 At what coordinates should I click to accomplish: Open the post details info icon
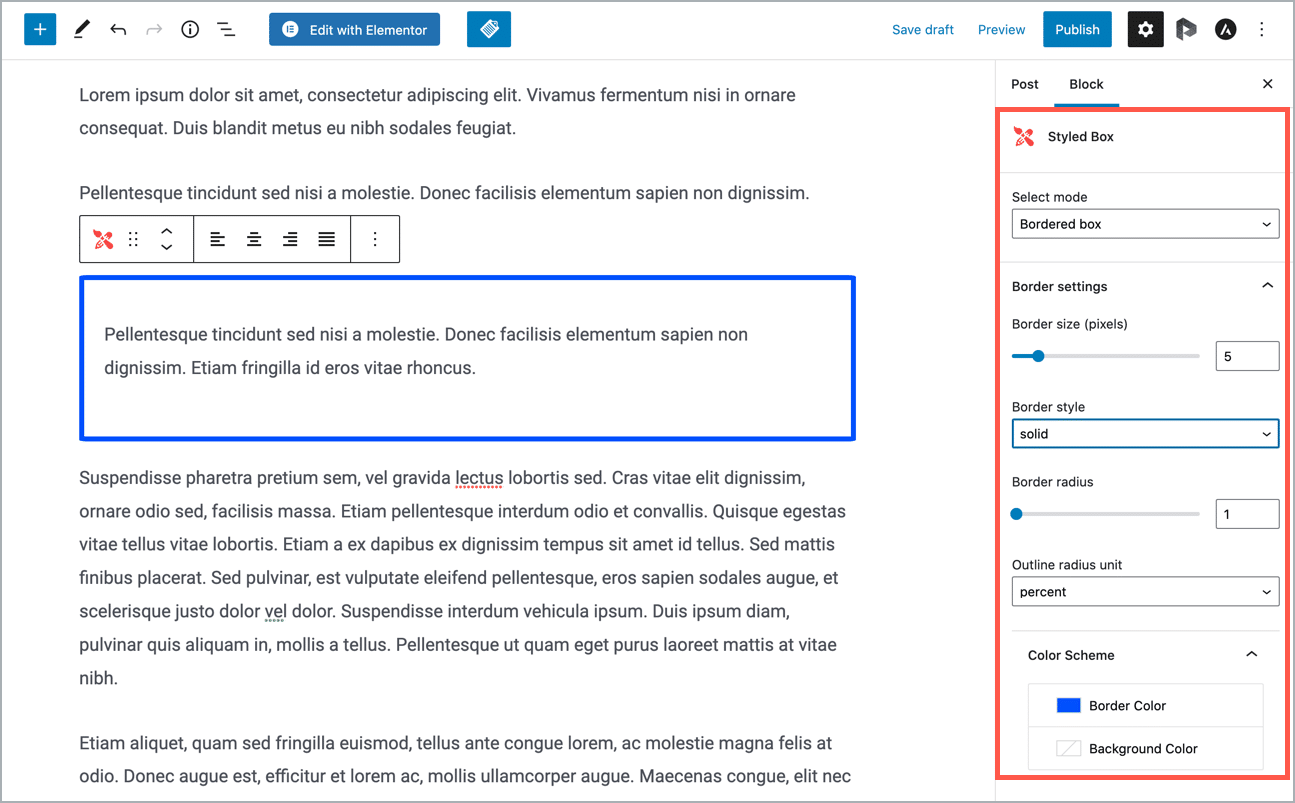[190, 30]
